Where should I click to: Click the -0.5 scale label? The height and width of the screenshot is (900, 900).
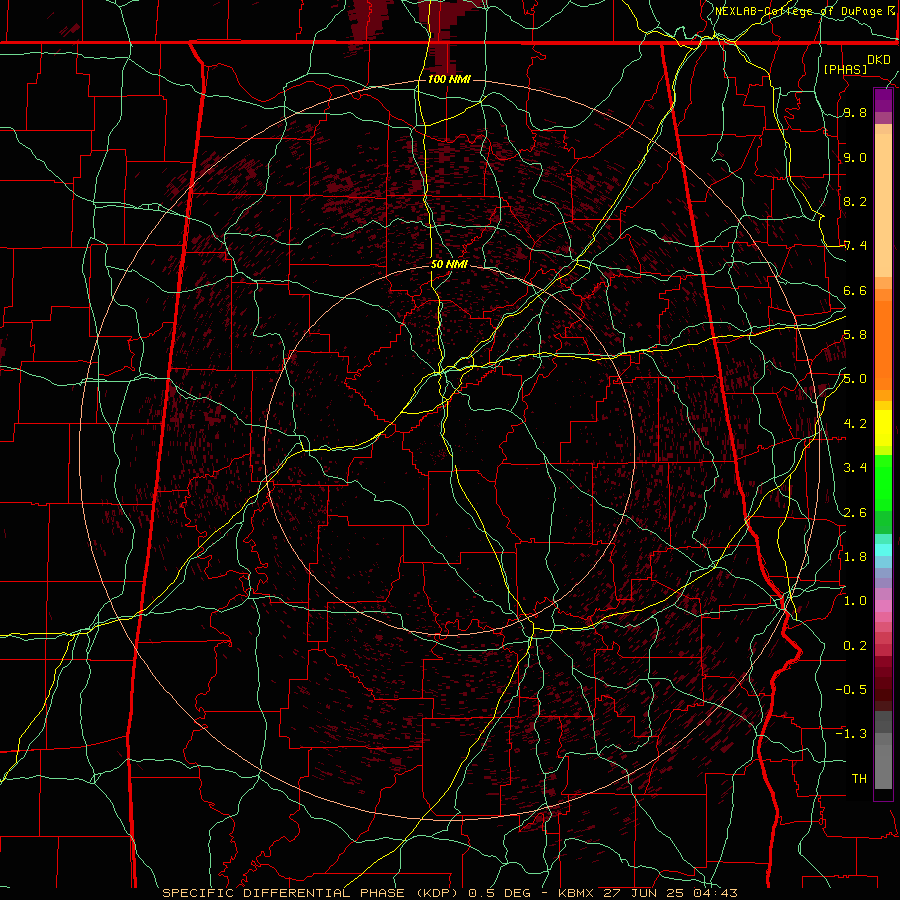851,690
